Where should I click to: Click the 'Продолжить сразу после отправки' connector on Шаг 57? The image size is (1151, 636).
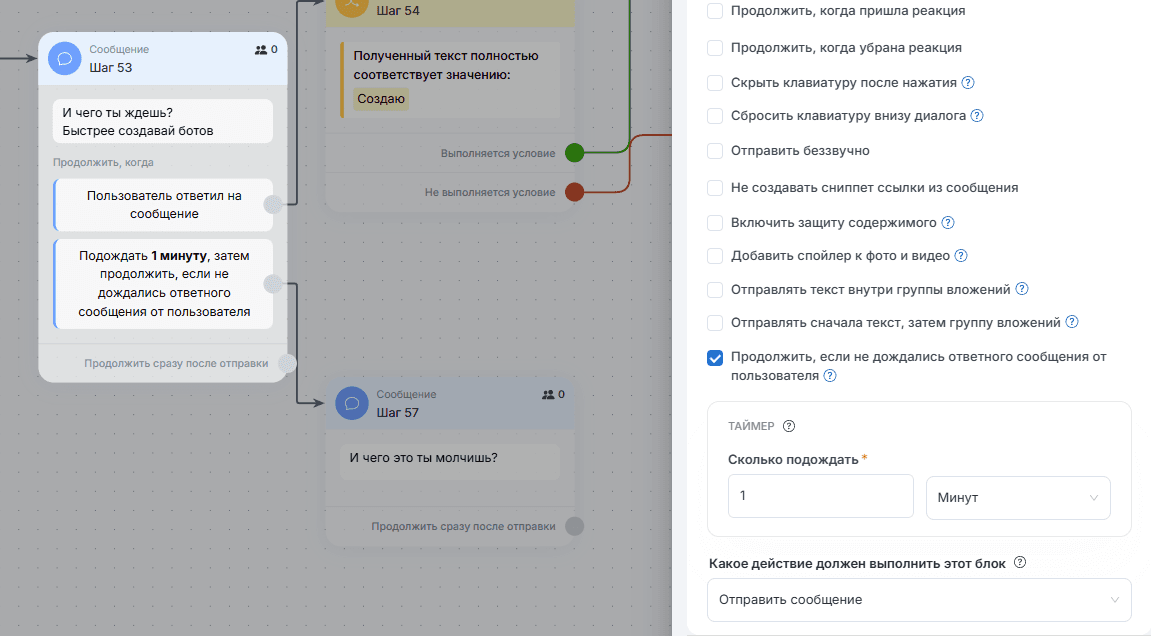pos(575,526)
